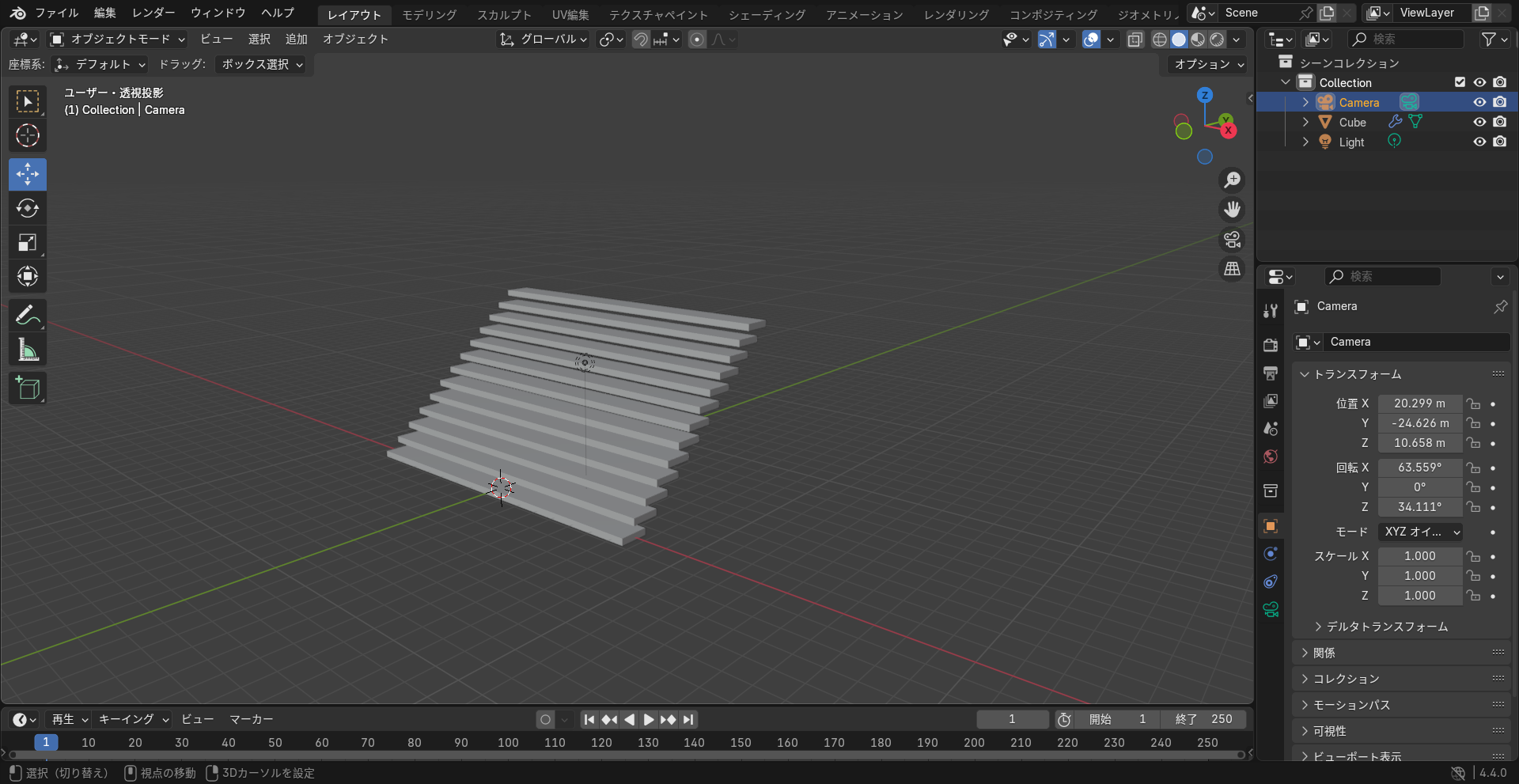Activate the Annotate pencil tool
This screenshot has height=784, width=1519.
pos(28,316)
